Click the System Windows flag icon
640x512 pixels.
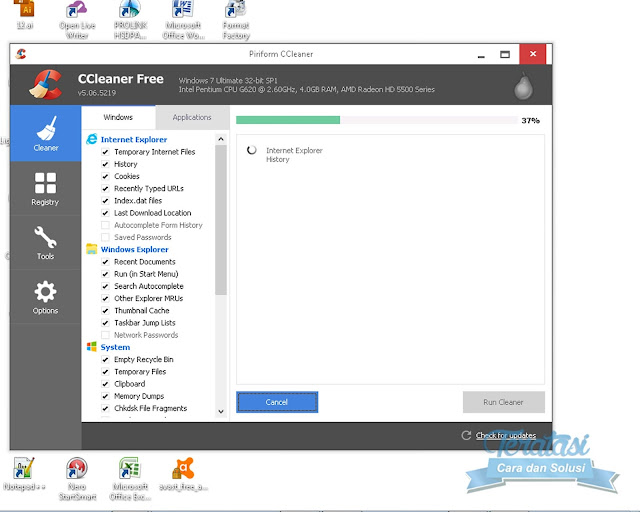pyautogui.click(x=92, y=347)
